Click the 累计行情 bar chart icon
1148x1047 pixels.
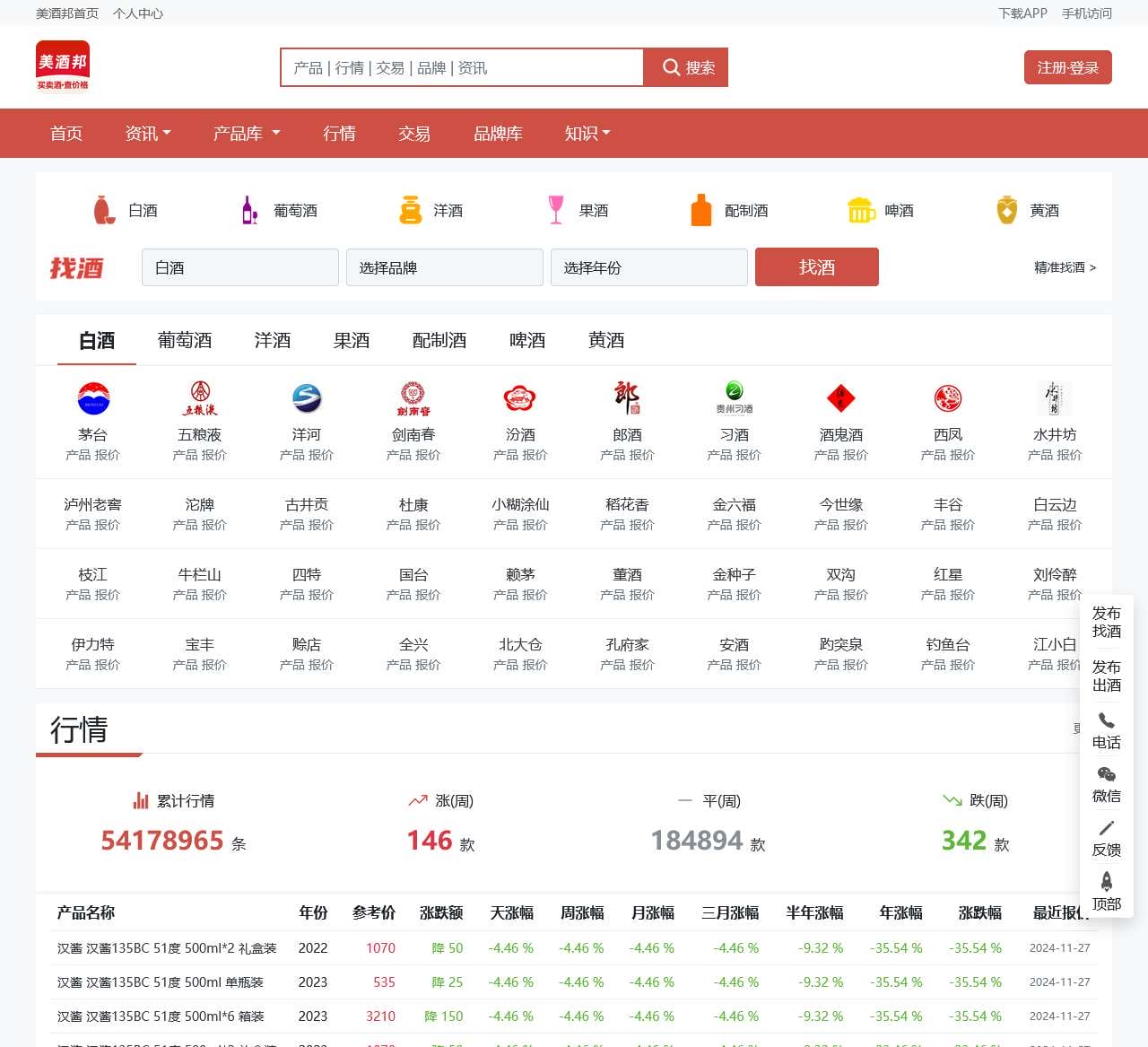click(x=141, y=800)
